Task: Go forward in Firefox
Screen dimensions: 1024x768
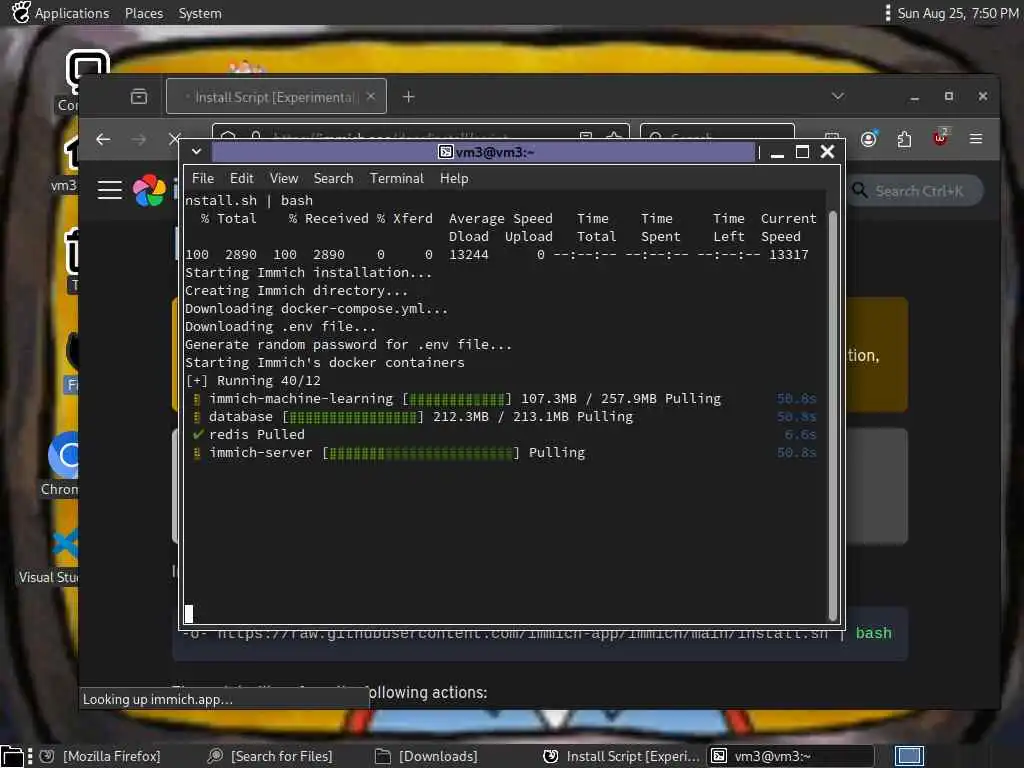Action: point(138,139)
